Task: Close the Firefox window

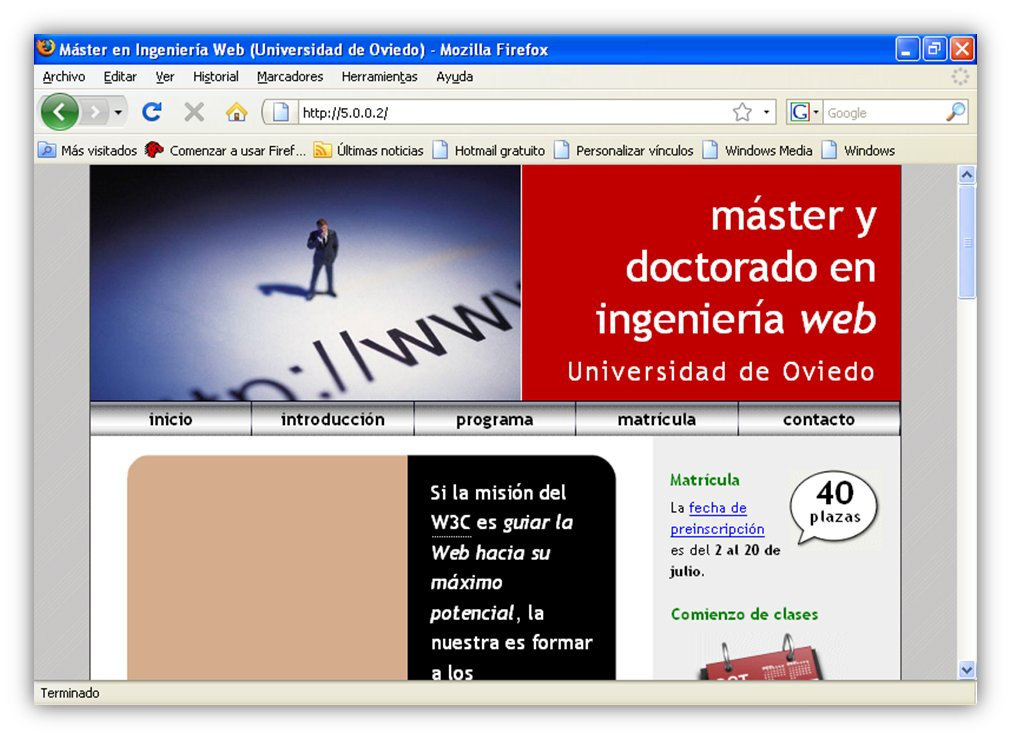Action: tap(962, 49)
